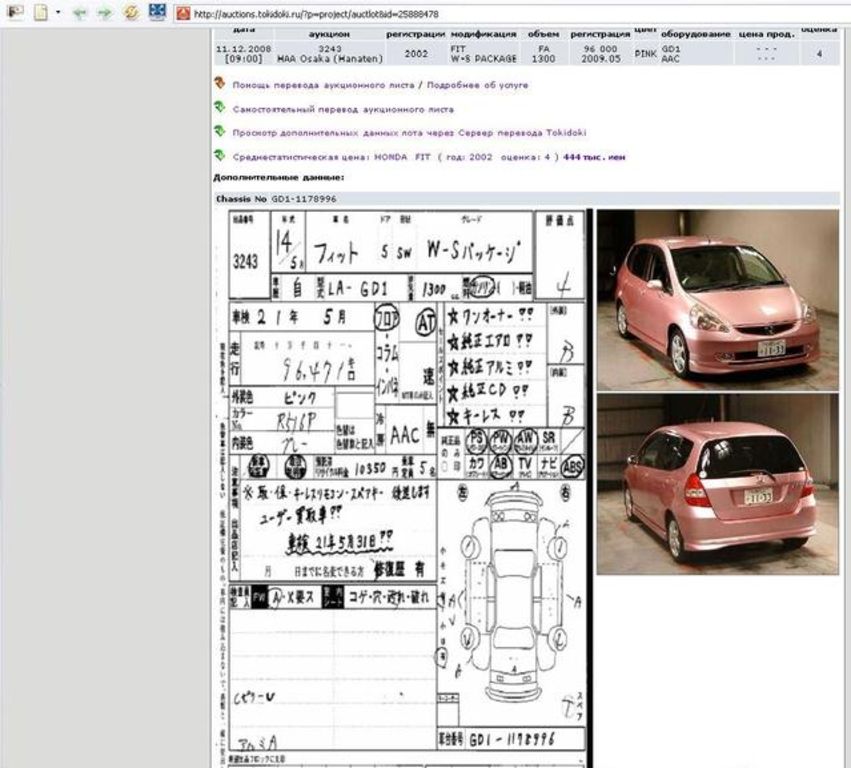Click the 'цена прод.' column header

766,34
